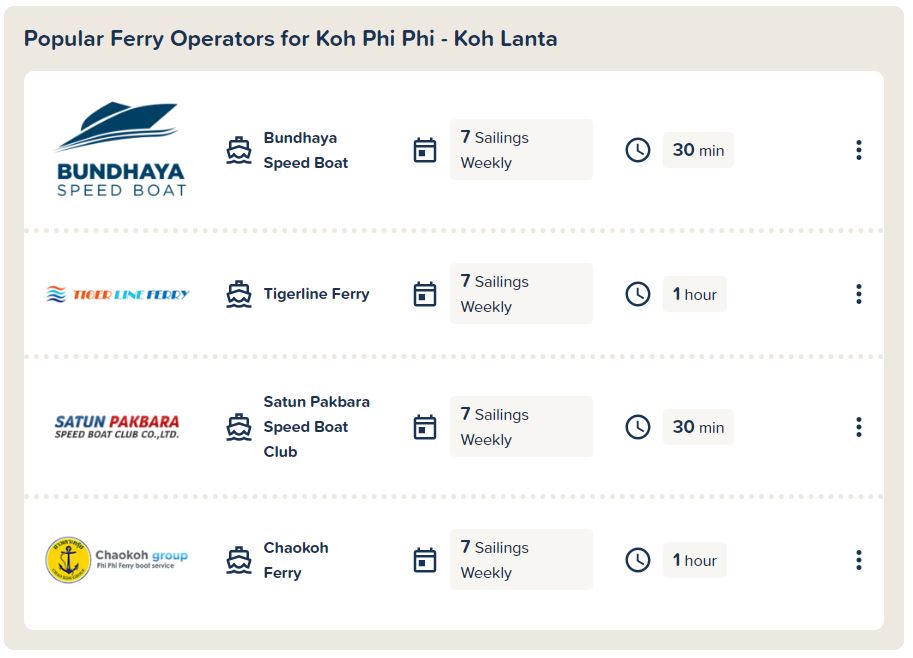Screen dimensions: 913x658
Task: Click the calendar icon in Satun Pakbara row
Action: 424,427
